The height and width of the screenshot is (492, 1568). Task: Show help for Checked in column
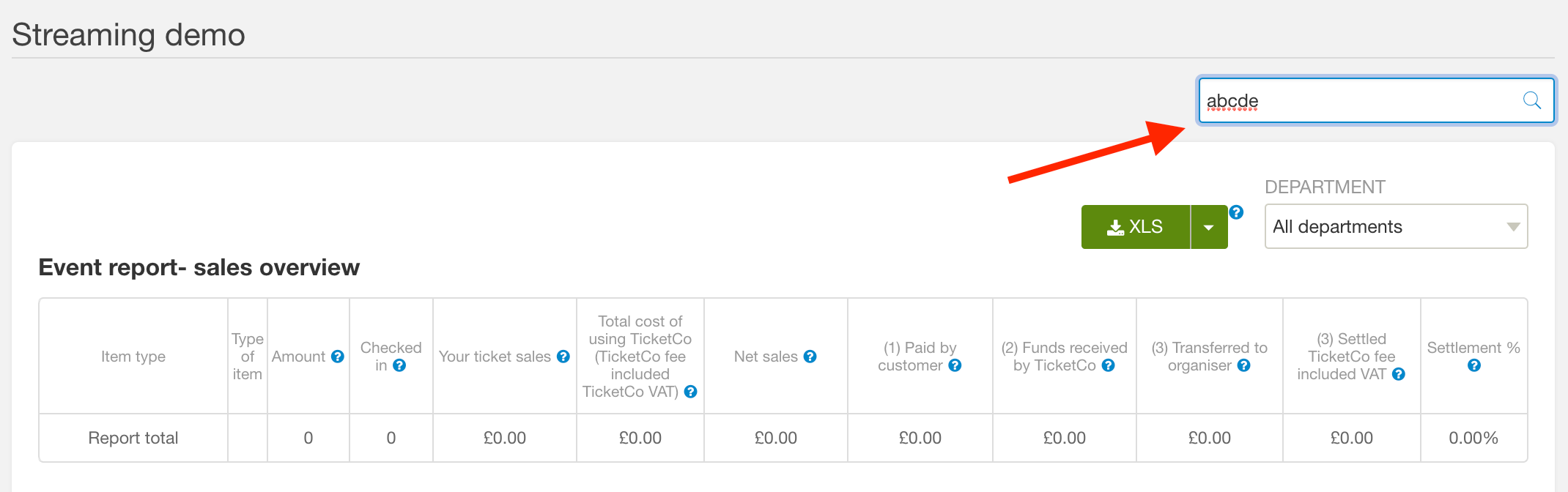[x=399, y=365]
